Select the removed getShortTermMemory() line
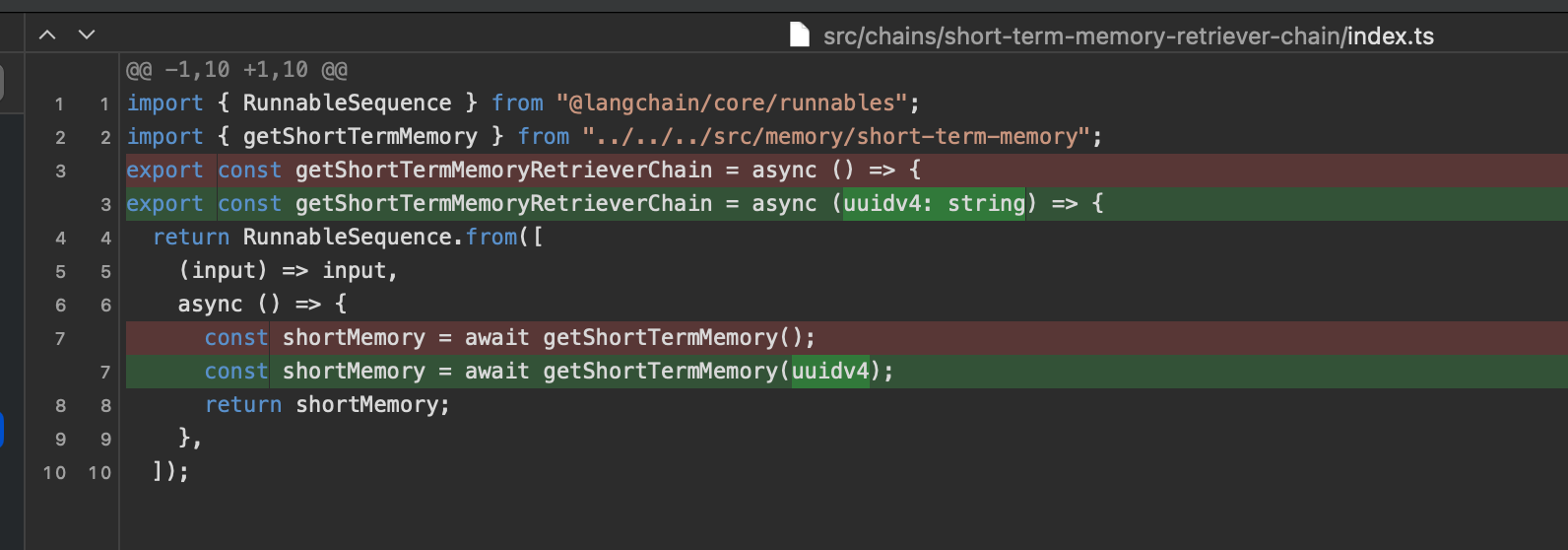The width and height of the screenshot is (1568, 550). pyautogui.click(x=847, y=338)
